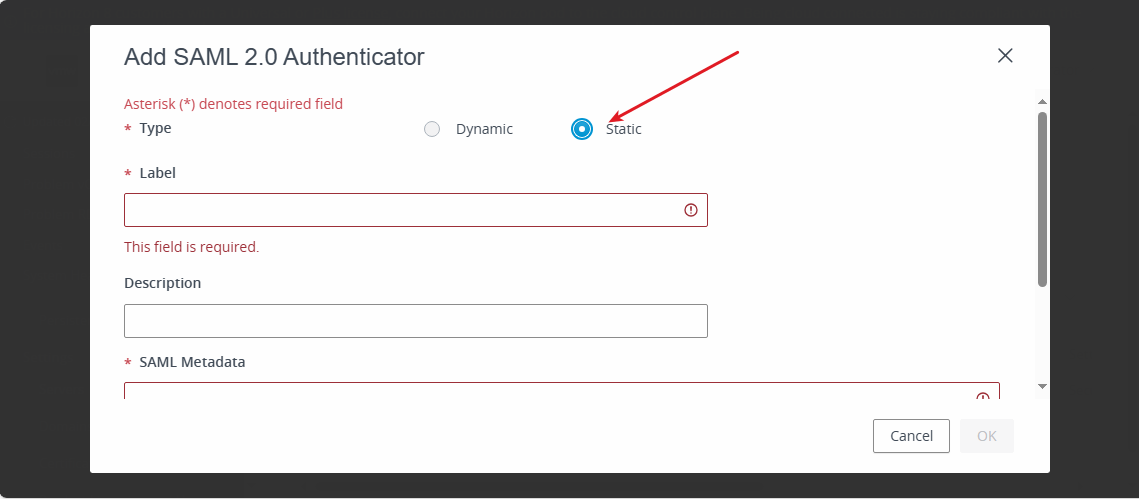The image size is (1139, 499).
Task: Click the Label text input field
Action: pyautogui.click(x=416, y=210)
